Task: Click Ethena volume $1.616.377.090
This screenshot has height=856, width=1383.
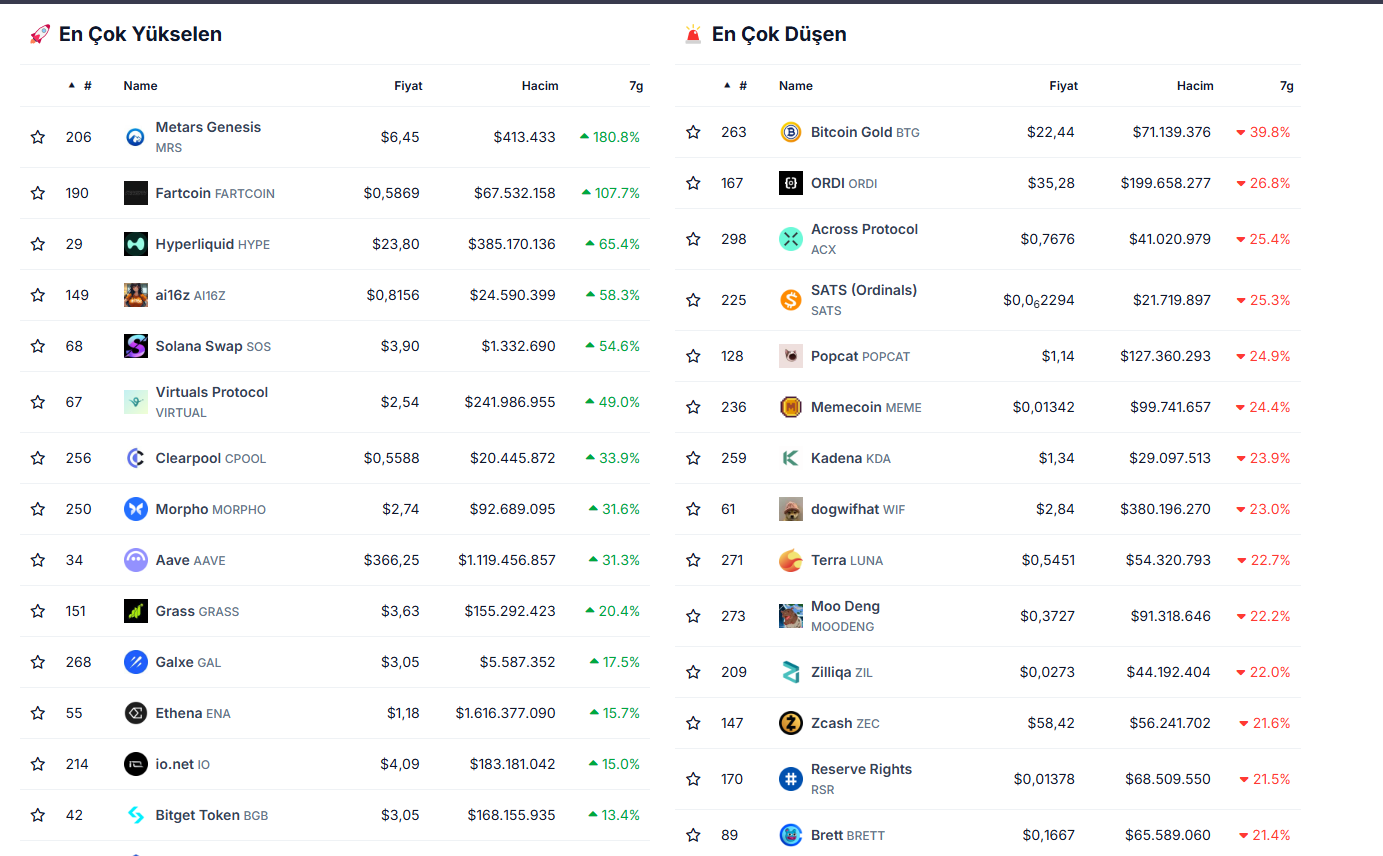Action: pos(505,713)
